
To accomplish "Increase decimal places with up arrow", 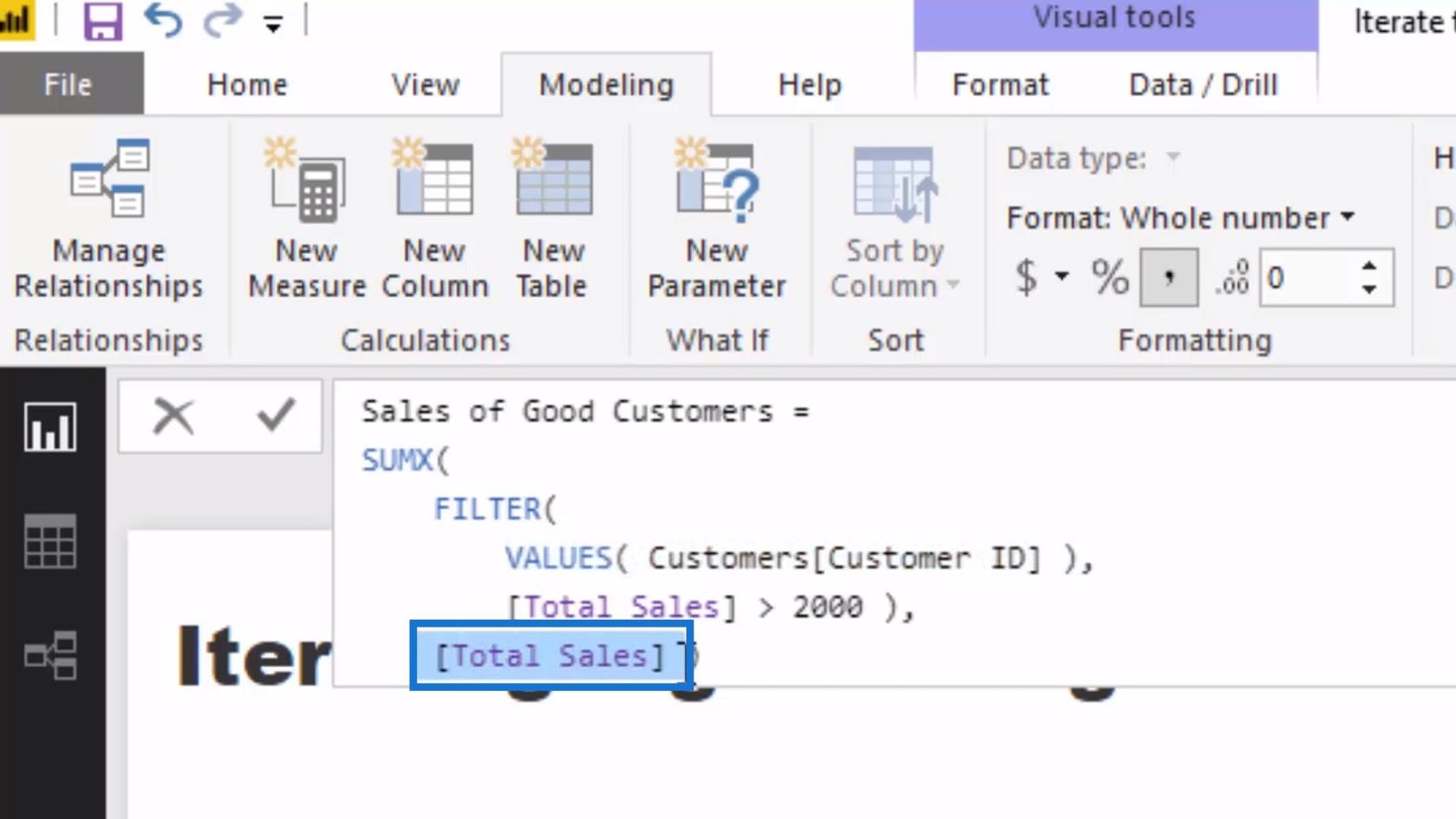I will point(1369,266).
